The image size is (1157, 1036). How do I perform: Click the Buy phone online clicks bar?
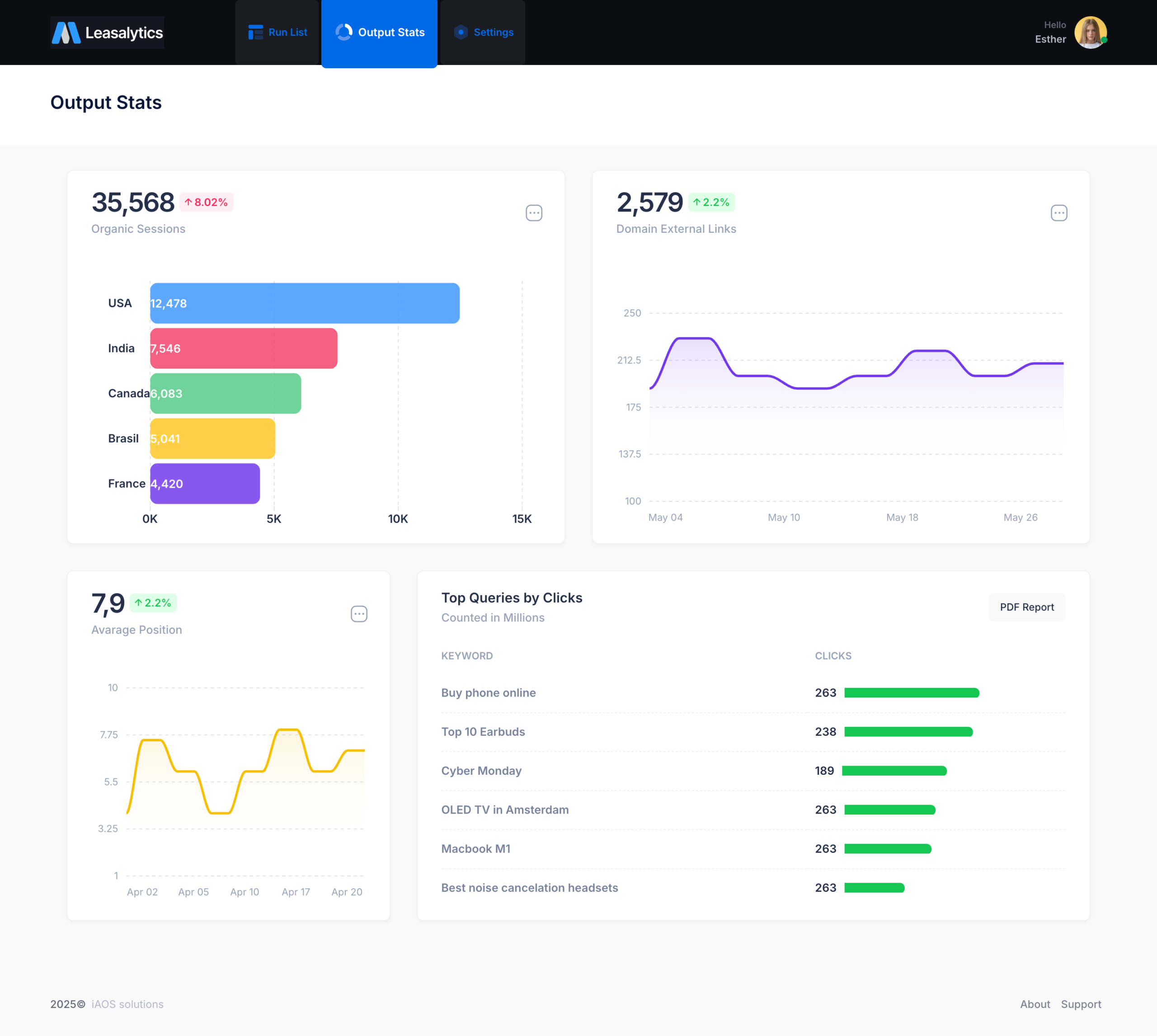tap(911, 693)
